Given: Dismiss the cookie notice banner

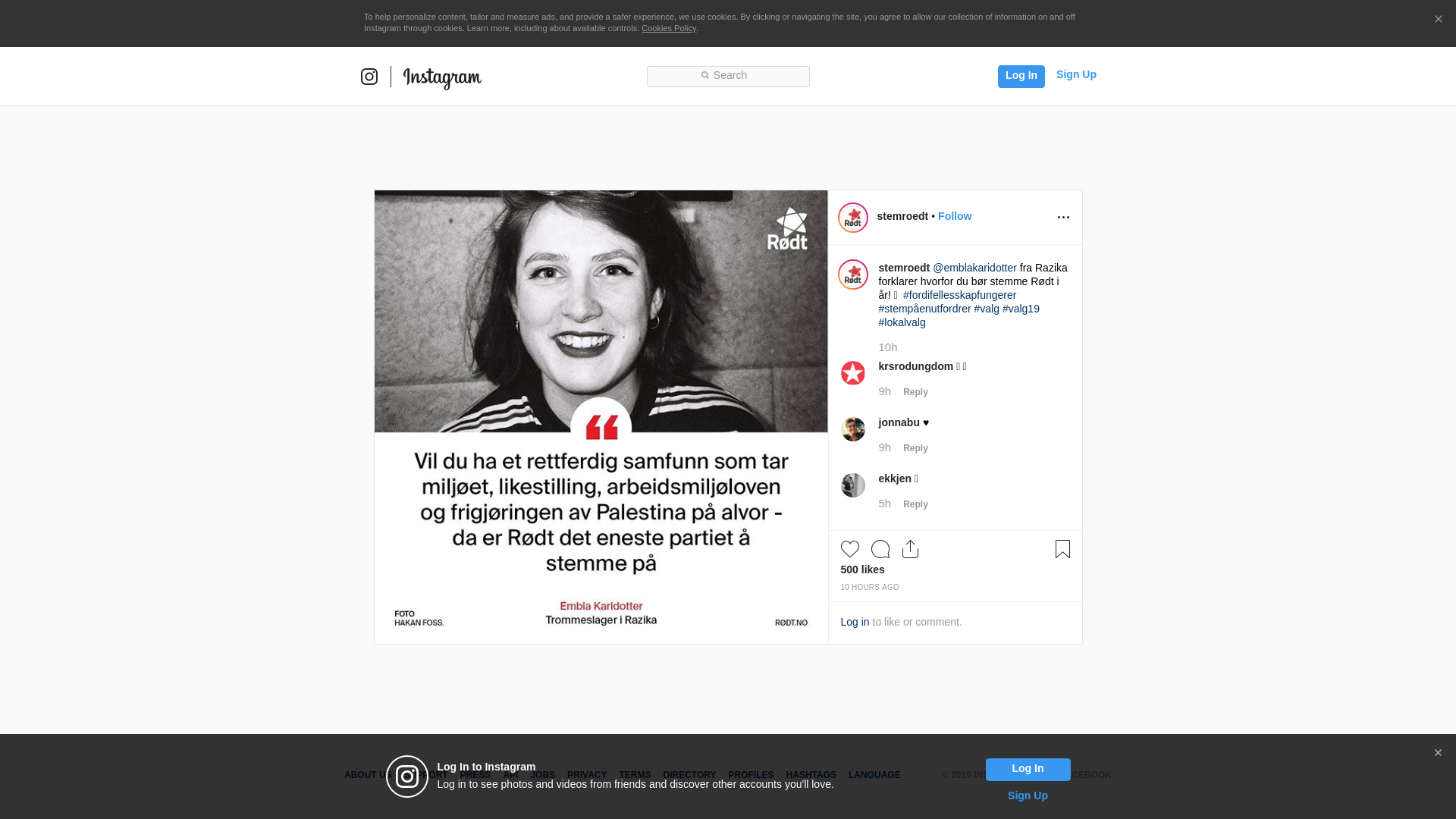Looking at the screenshot, I should (x=1438, y=20).
